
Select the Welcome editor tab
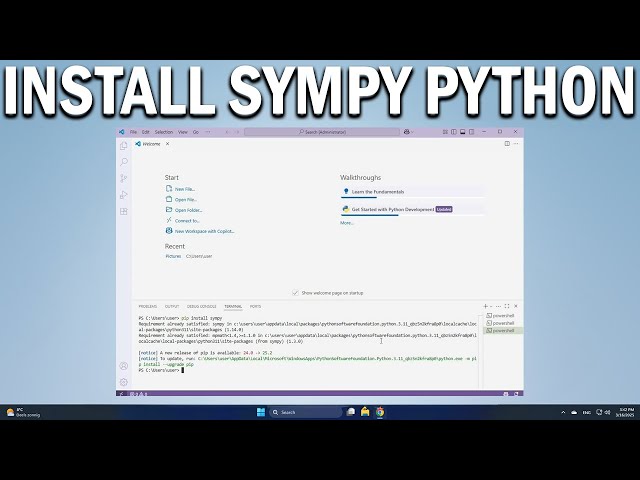pyautogui.click(x=152, y=144)
